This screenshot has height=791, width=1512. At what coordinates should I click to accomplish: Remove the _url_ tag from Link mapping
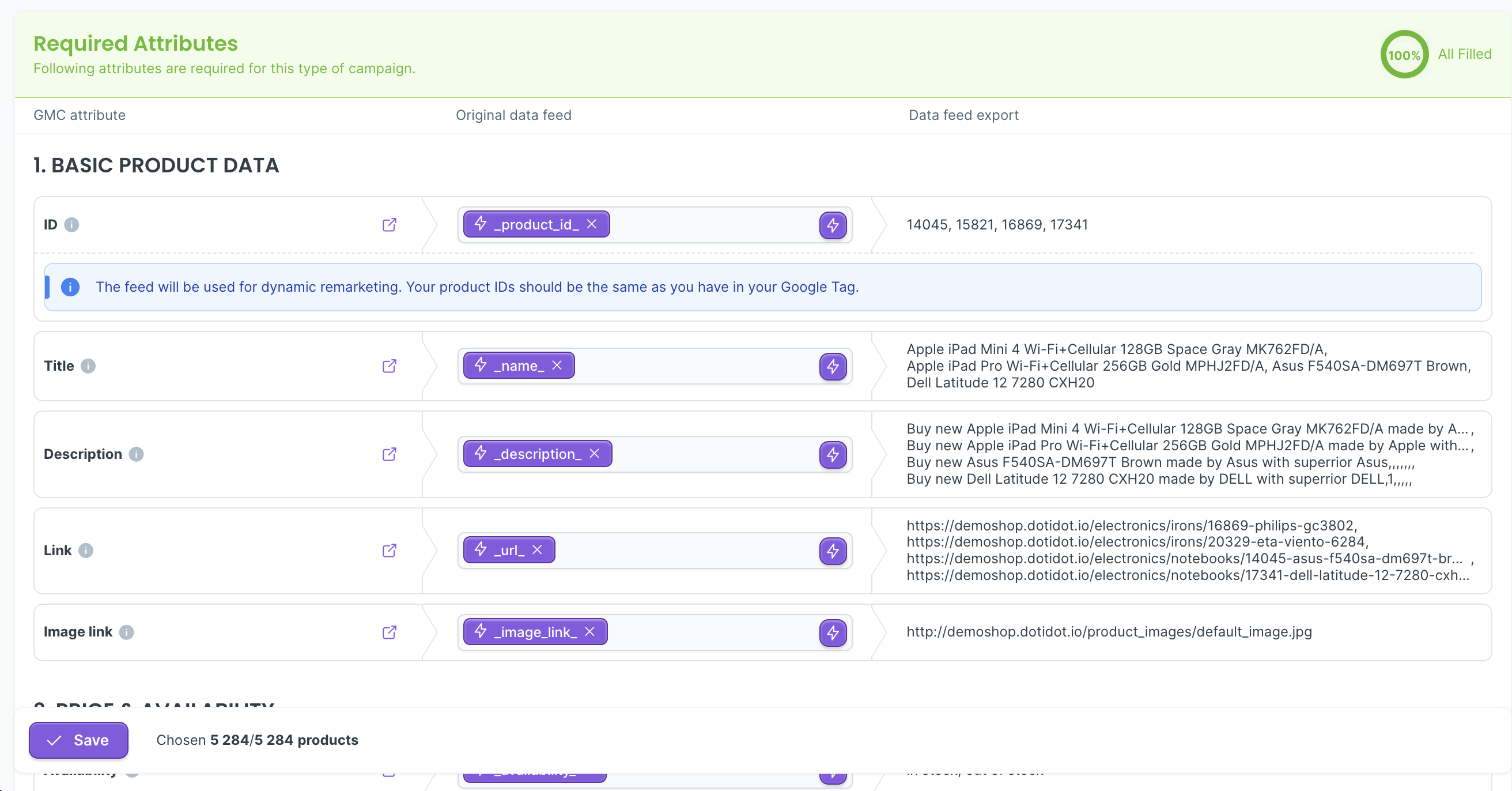(x=536, y=549)
